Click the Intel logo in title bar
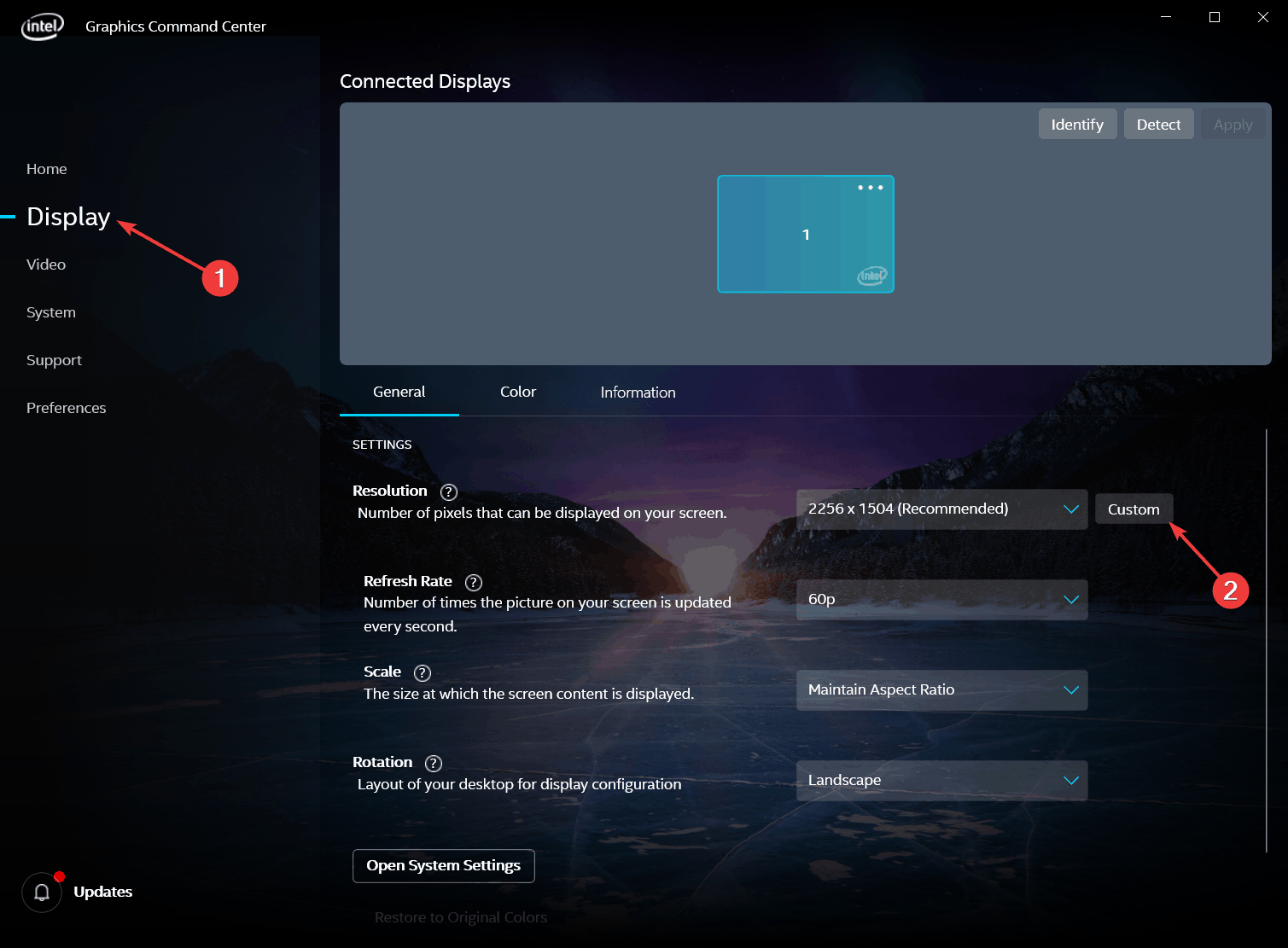The width and height of the screenshot is (1288, 948). 42,26
